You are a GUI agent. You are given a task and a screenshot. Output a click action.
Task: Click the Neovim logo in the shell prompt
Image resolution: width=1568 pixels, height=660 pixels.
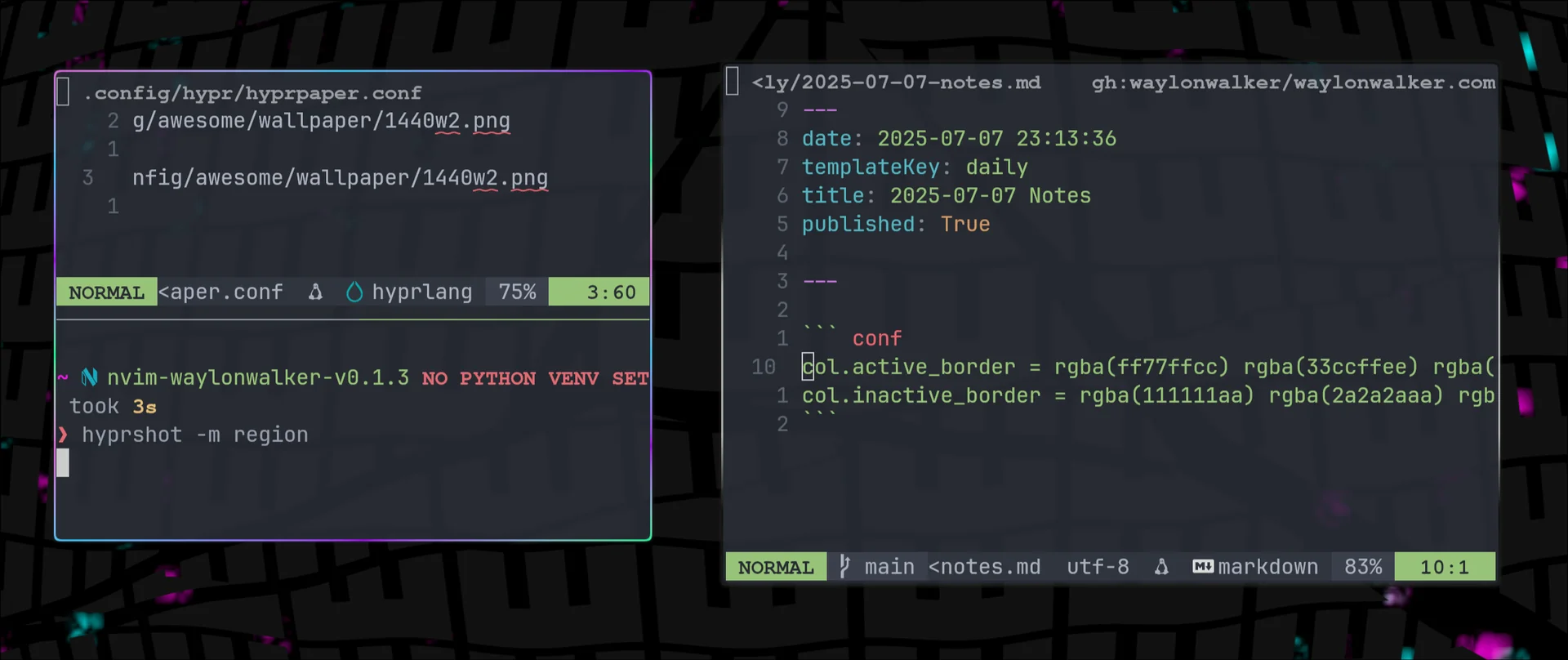point(89,377)
